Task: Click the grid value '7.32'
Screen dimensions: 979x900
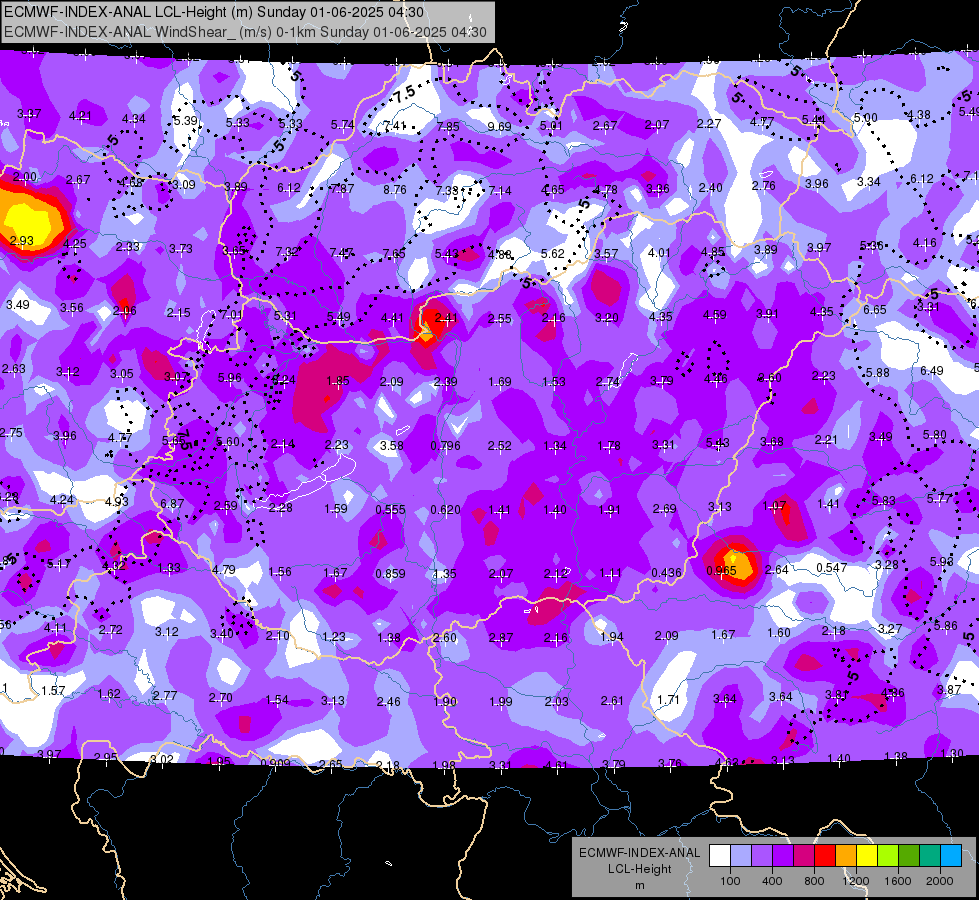Action: tap(287, 252)
